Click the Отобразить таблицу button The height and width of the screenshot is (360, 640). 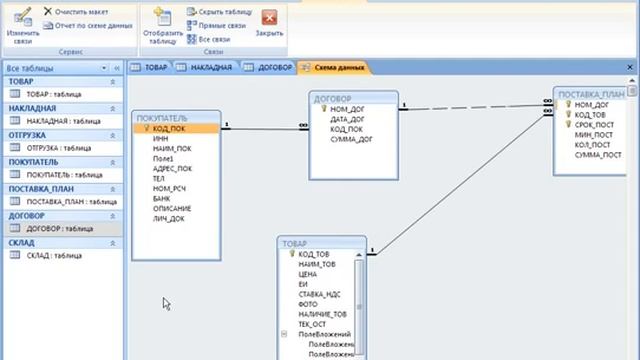(162, 27)
